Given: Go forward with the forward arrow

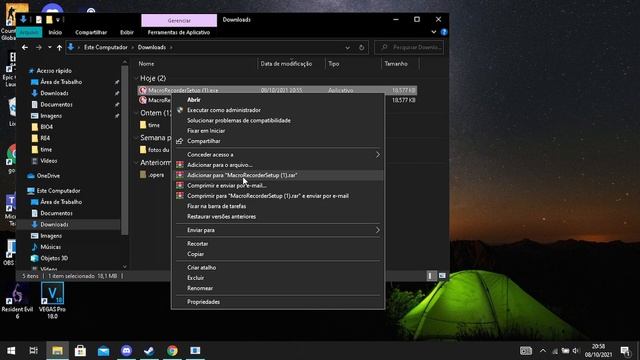Looking at the screenshot, I should (38, 47).
